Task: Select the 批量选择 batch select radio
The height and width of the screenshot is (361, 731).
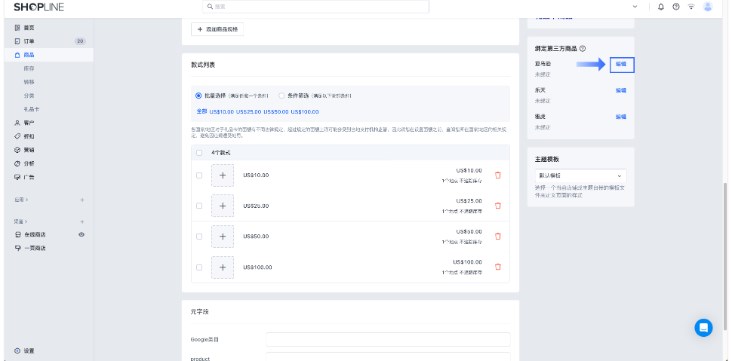Action: [x=199, y=96]
